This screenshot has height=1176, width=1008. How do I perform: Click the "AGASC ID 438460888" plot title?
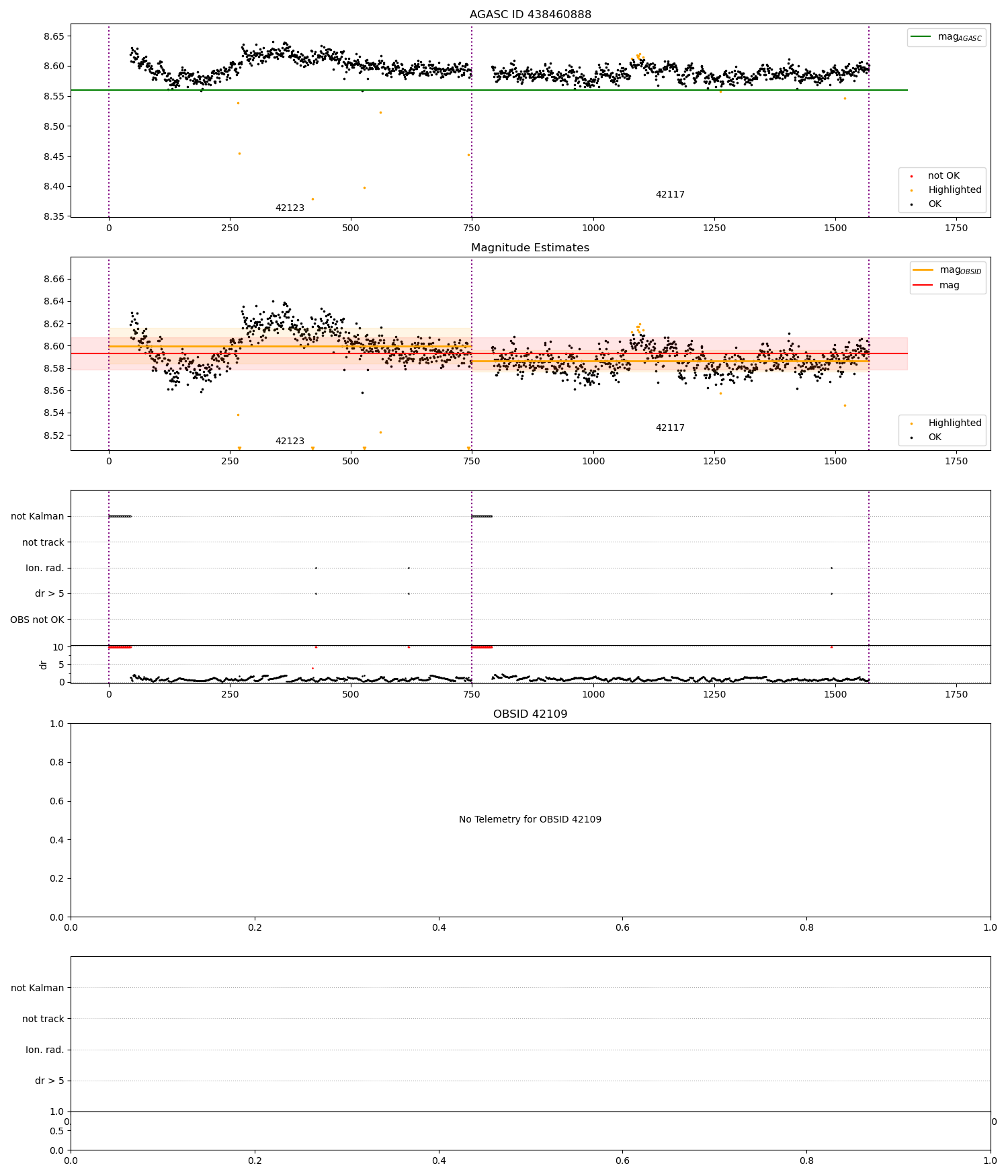pyautogui.click(x=530, y=15)
